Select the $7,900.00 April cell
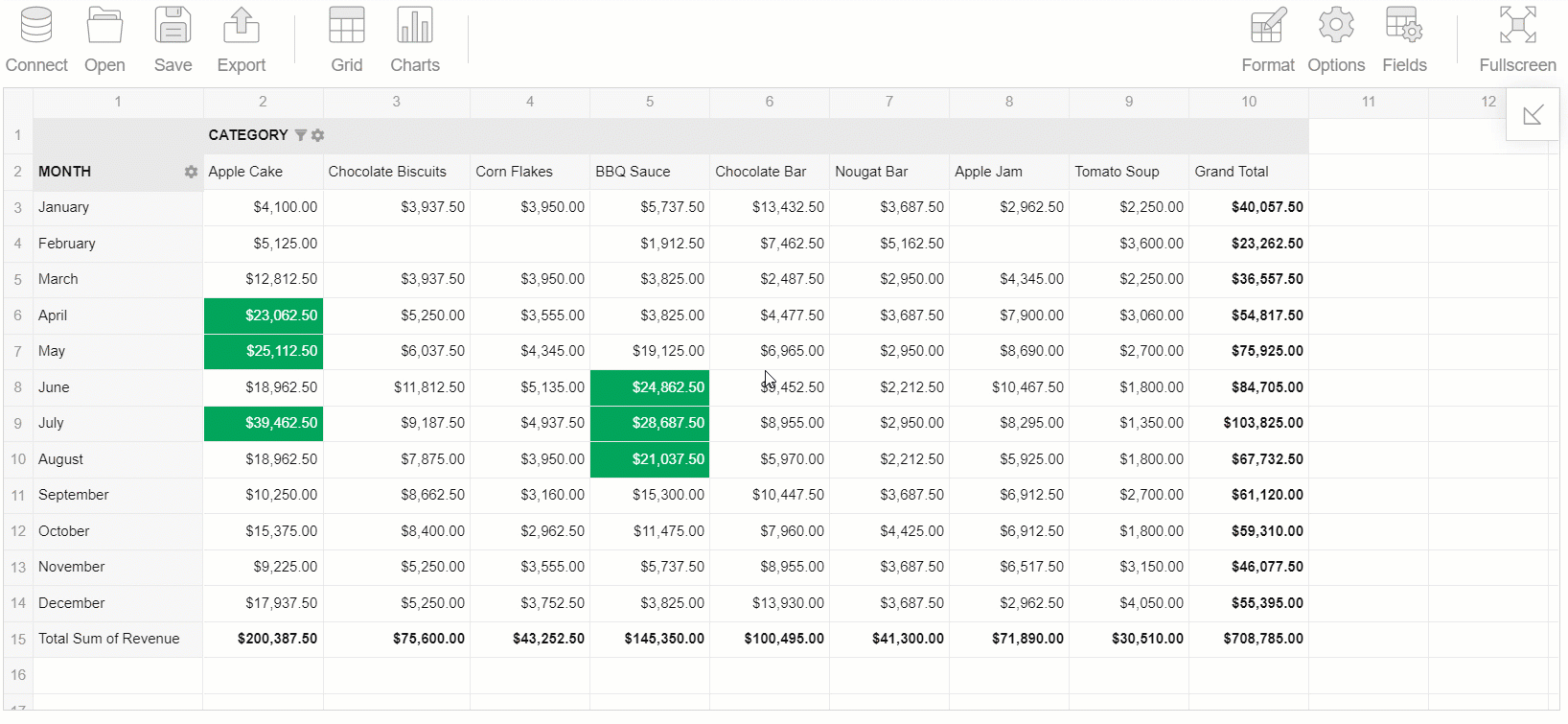 tap(1009, 315)
